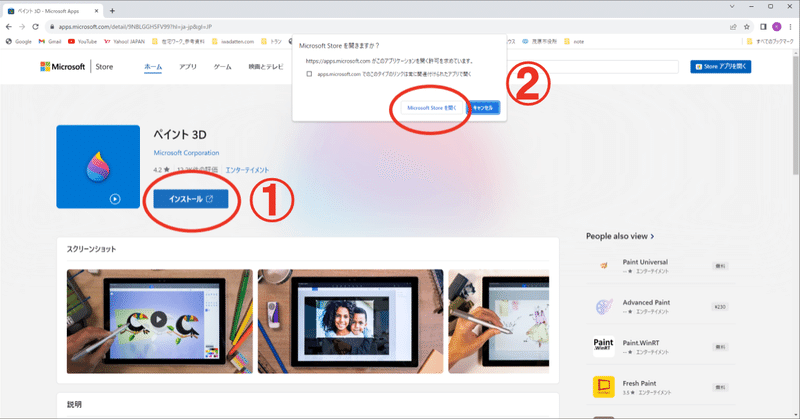Click the People also view heading
This screenshot has width=800, height=419.
click(616, 236)
